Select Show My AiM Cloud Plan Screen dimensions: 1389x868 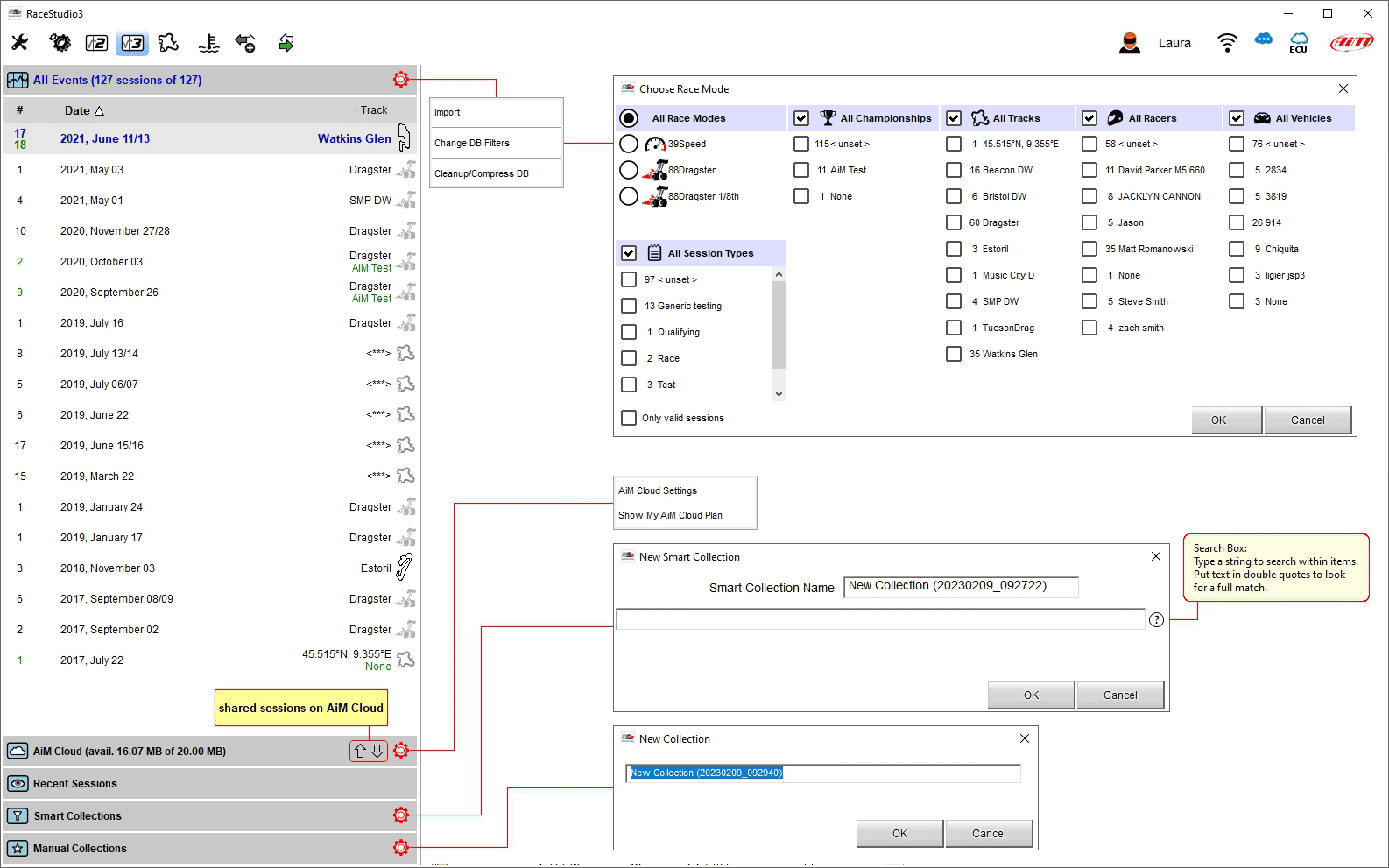click(x=685, y=515)
